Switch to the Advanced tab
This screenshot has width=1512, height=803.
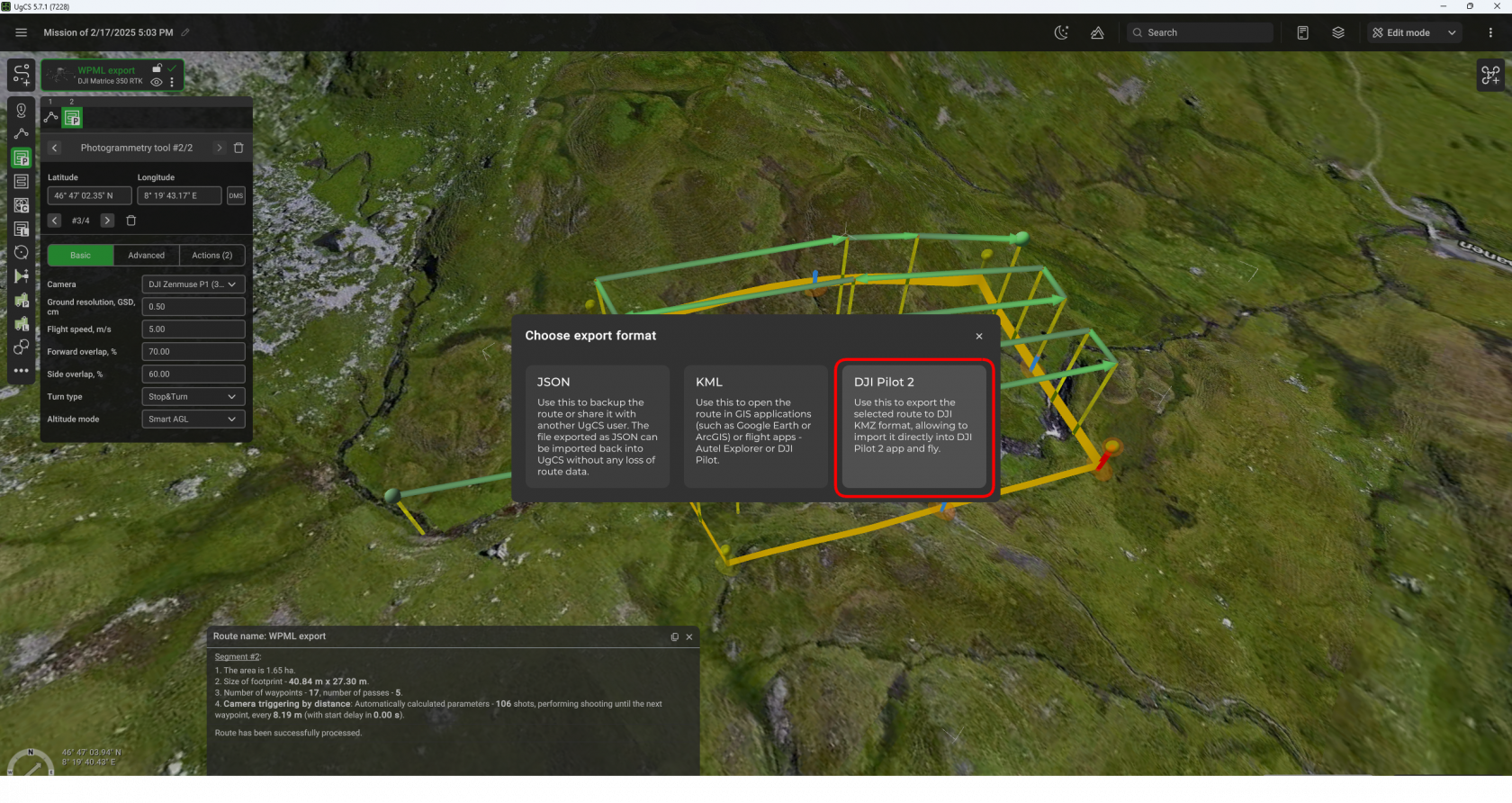click(146, 256)
